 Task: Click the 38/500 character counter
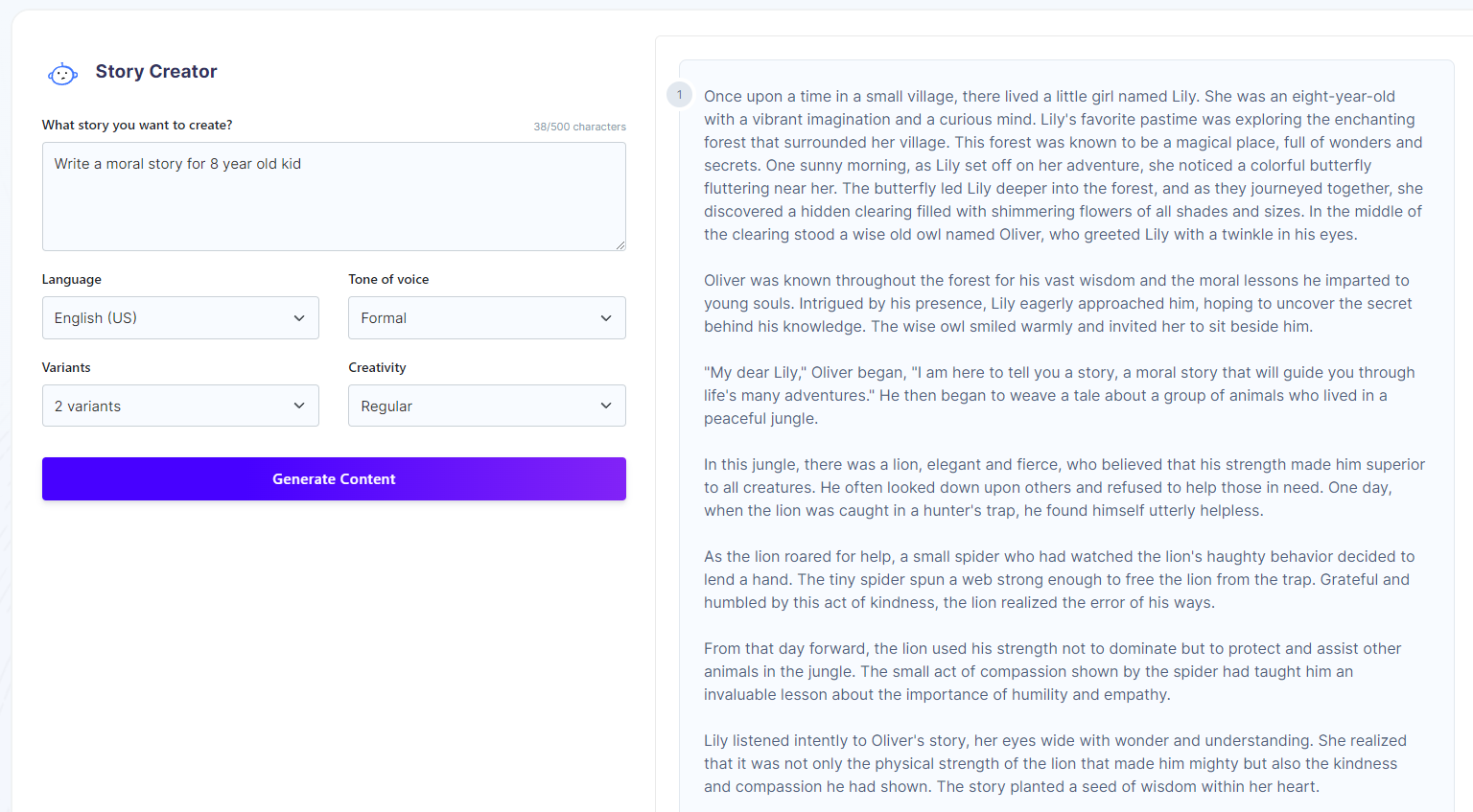point(579,126)
